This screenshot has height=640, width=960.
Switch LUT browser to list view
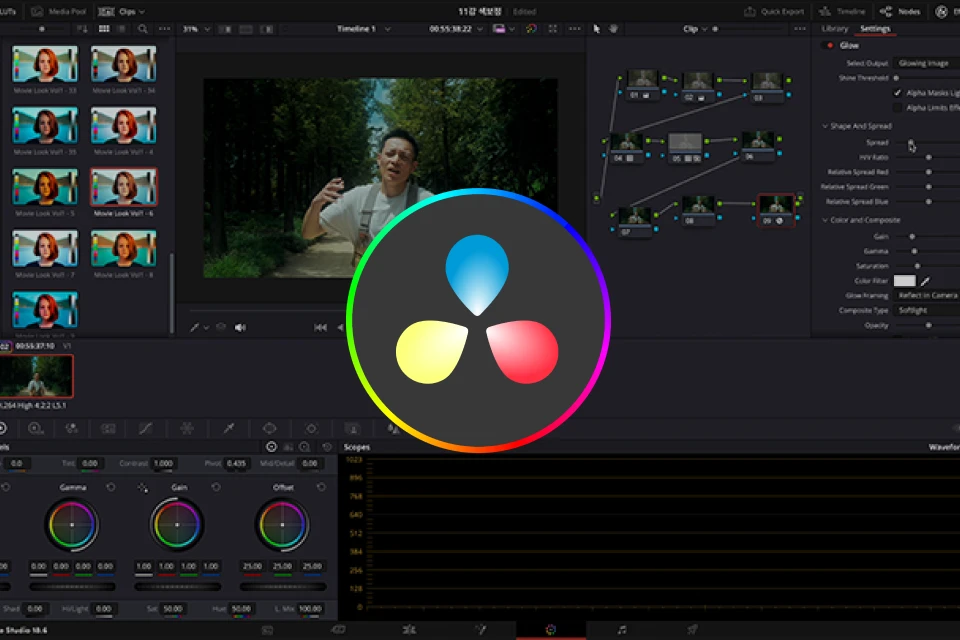click(x=122, y=29)
